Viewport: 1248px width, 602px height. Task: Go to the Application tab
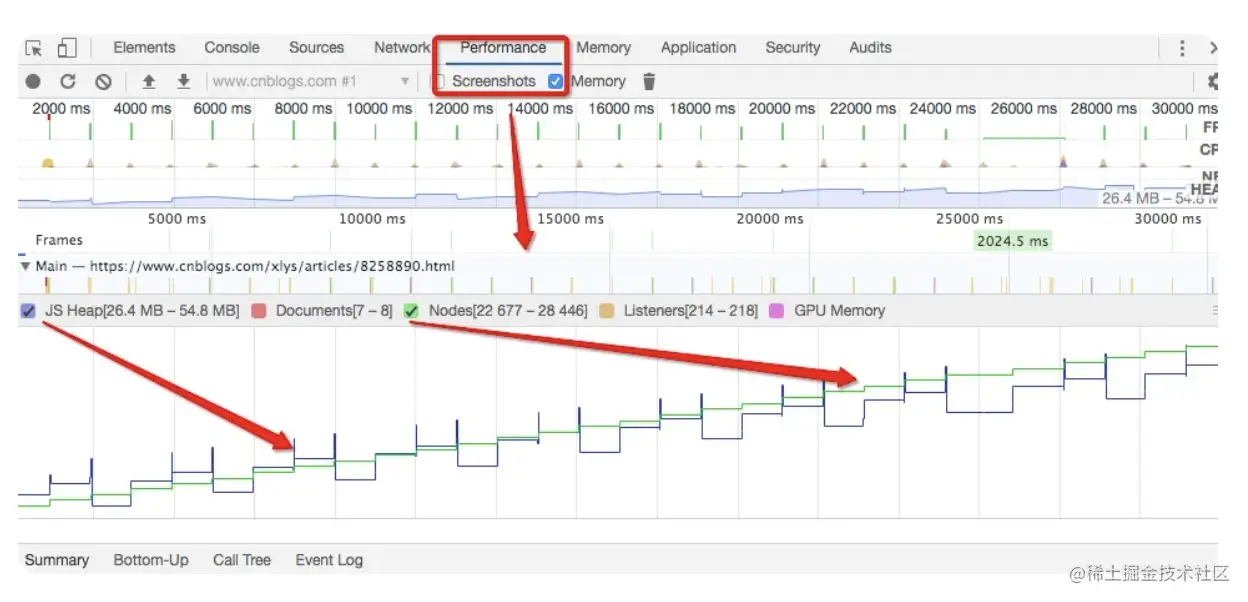coord(698,48)
